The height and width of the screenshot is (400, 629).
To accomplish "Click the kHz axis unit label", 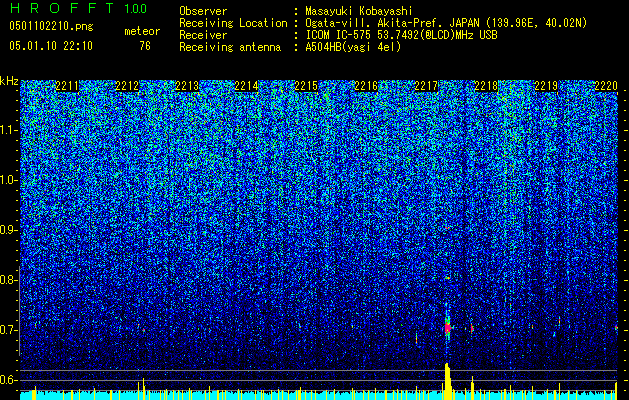I will [9, 81].
